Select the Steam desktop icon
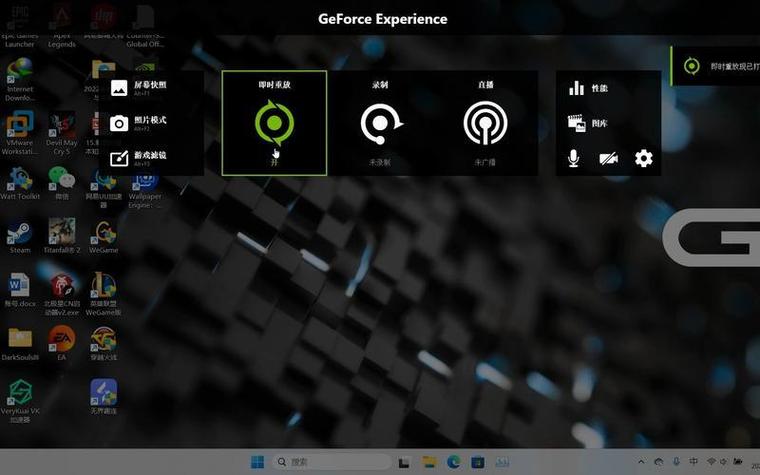The height and width of the screenshot is (475, 760). pos(20,238)
